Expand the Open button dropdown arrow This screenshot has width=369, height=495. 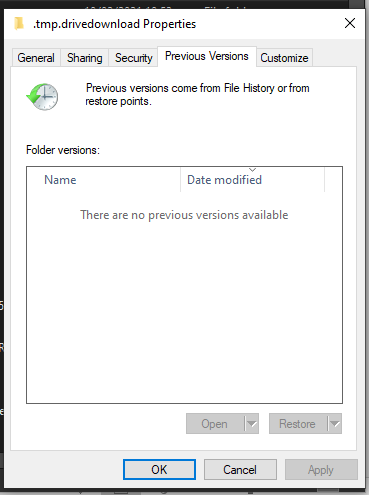(x=252, y=424)
